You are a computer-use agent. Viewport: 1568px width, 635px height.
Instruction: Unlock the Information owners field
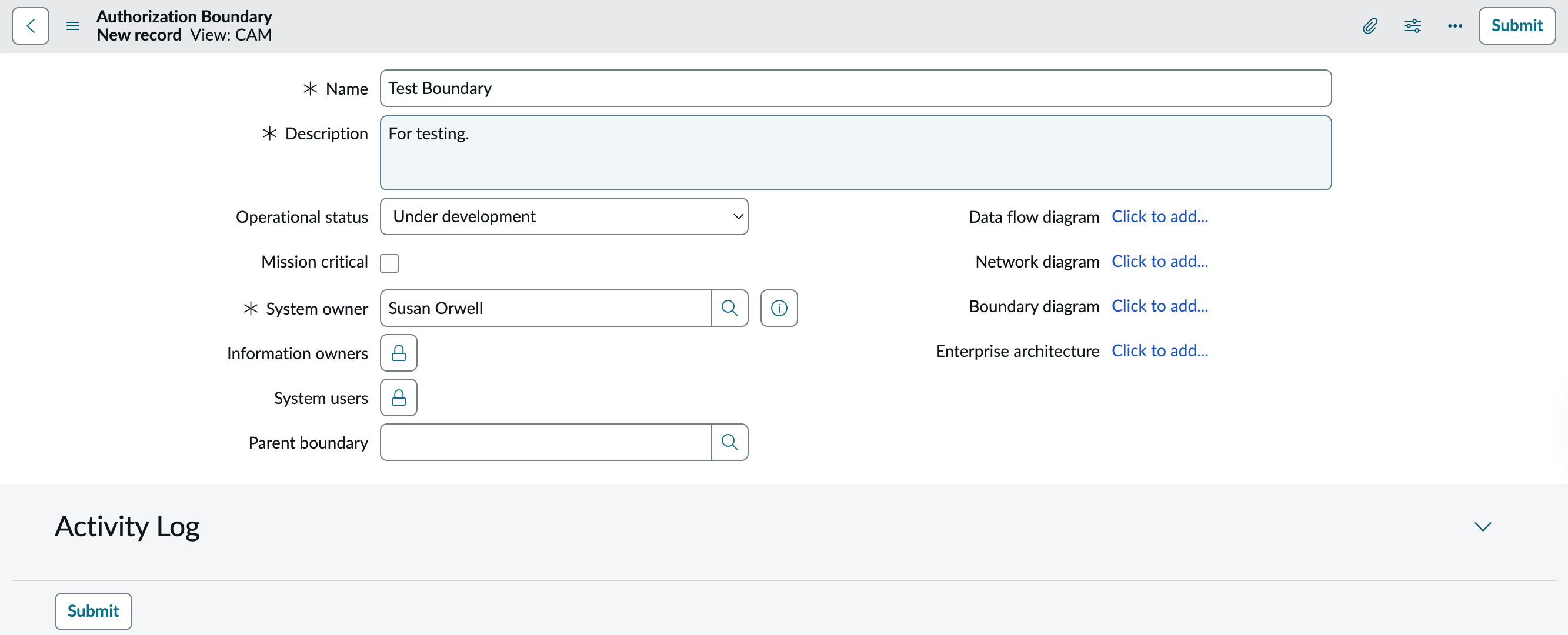click(x=399, y=353)
